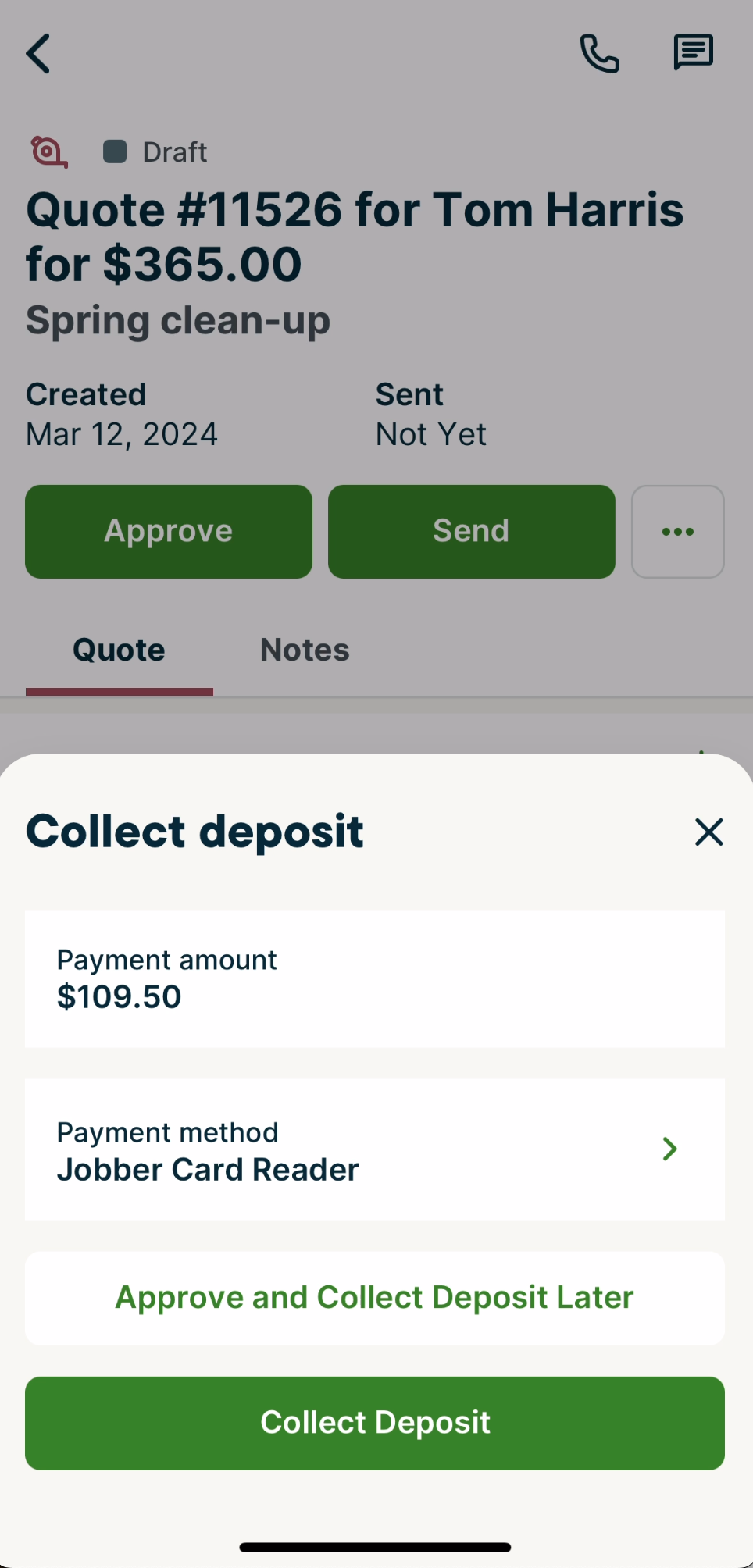Call the client using the phone icon
753x1568 pixels.
599,53
